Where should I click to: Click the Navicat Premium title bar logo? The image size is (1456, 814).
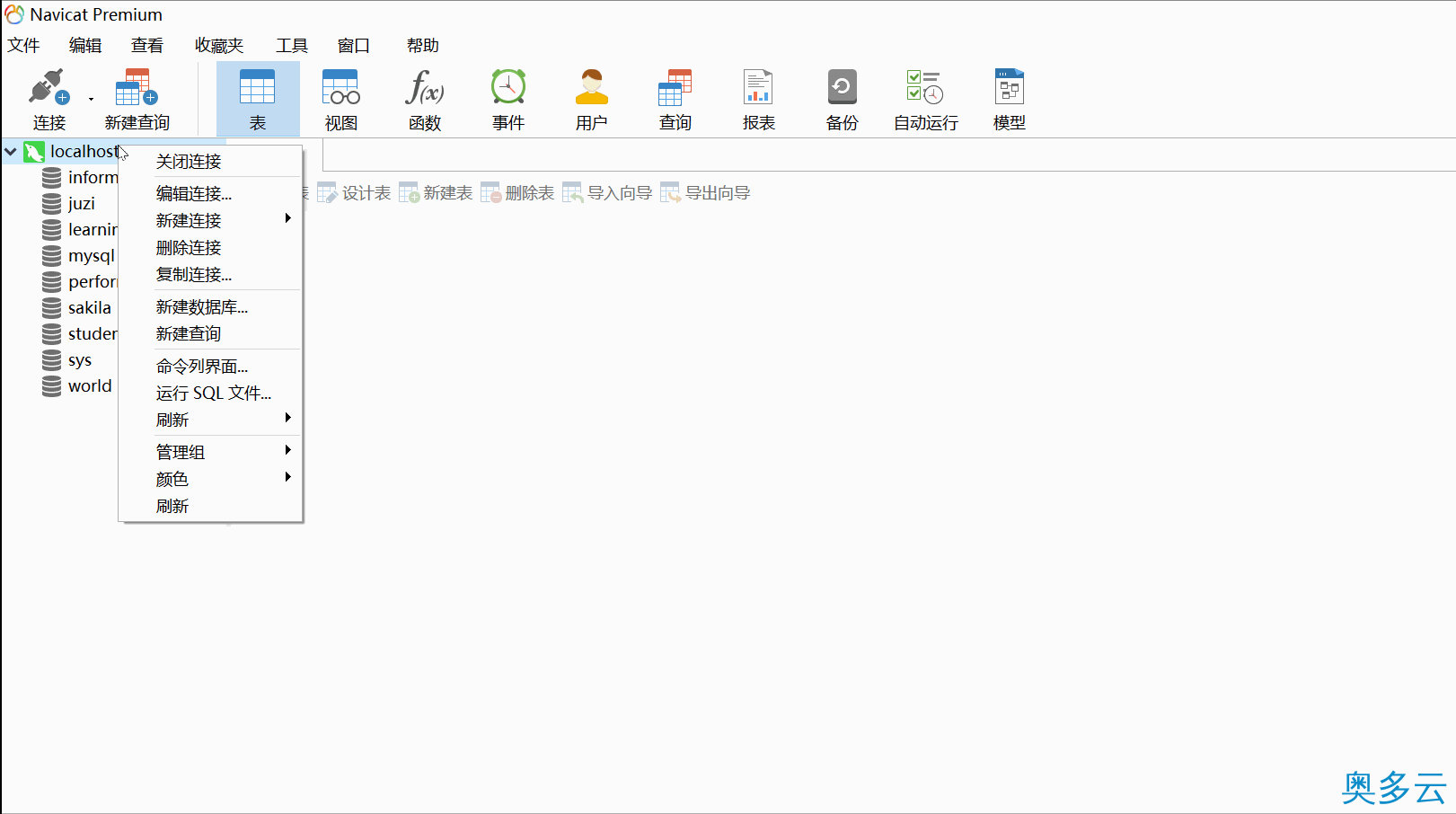pos(14,14)
